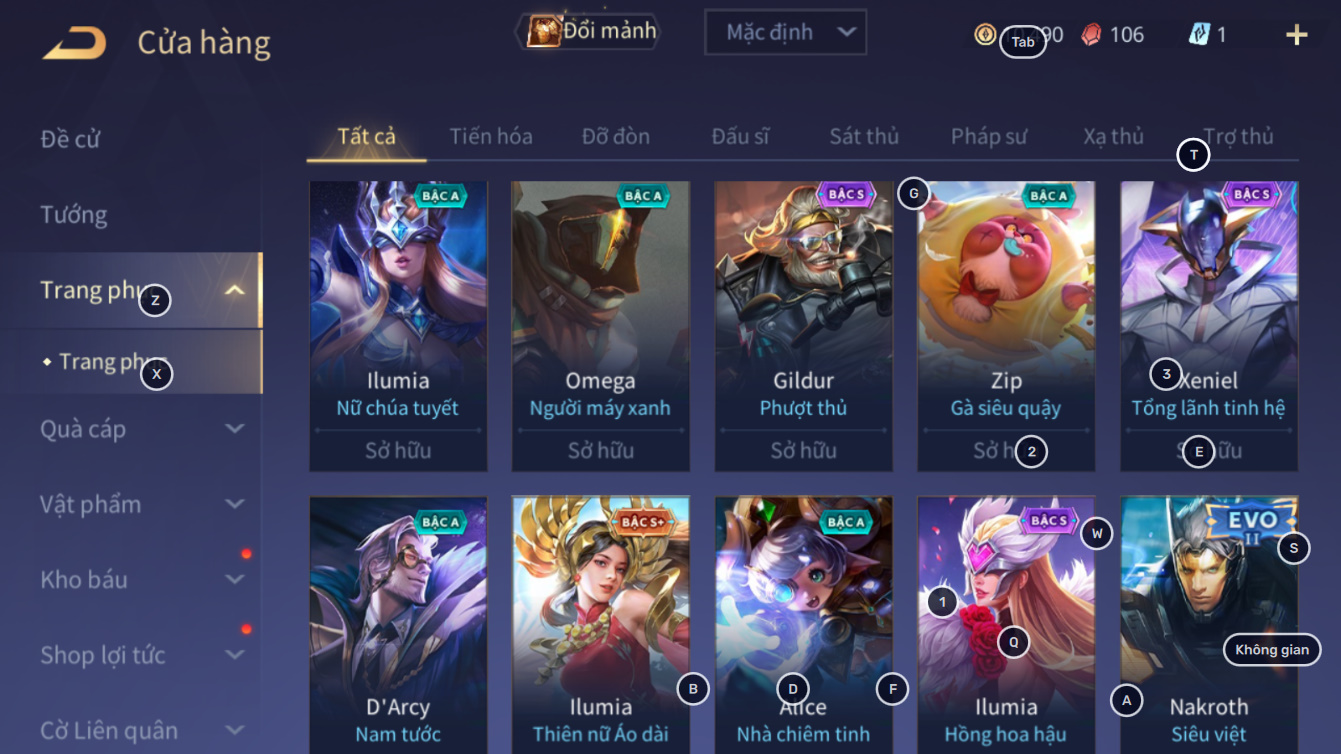Click the blue voucher ticket icon

click(1199, 35)
